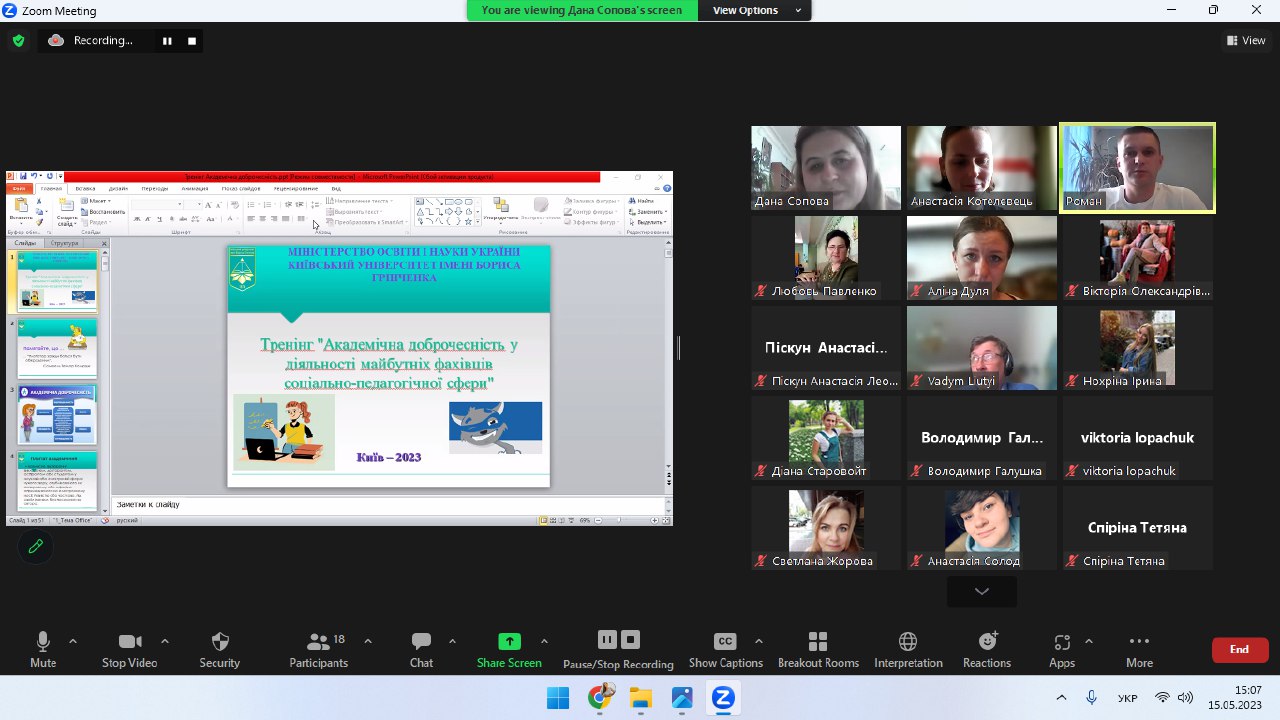Click the green Share Screen icon
1280x720 pixels.
[x=509, y=642]
